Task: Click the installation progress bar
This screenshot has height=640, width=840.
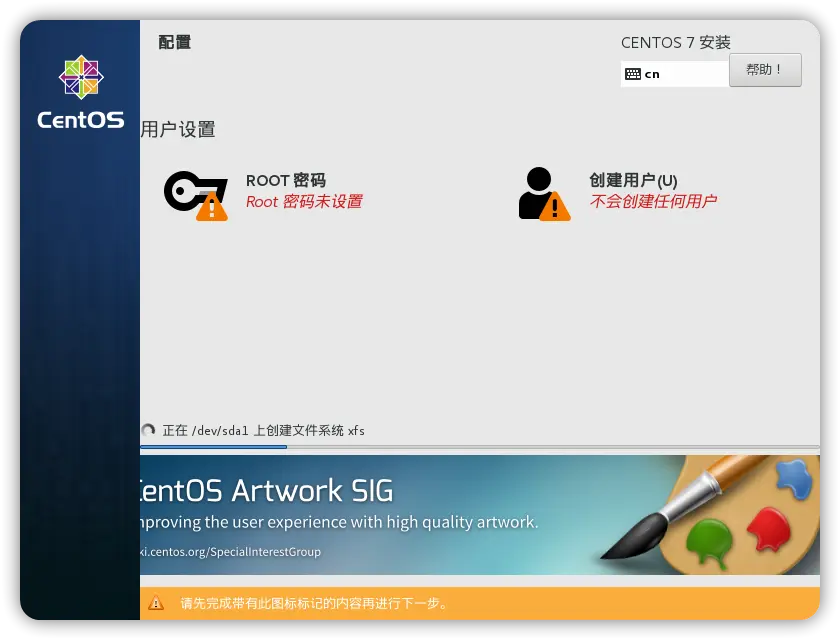Action: tap(479, 446)
